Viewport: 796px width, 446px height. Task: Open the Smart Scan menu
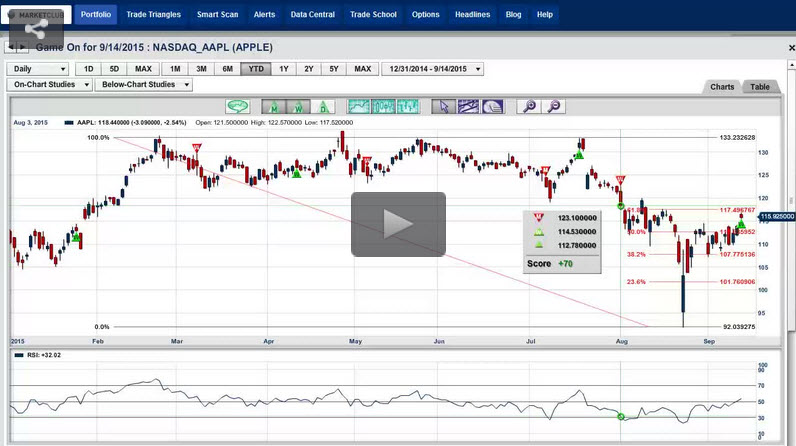(x=217, y=14)
